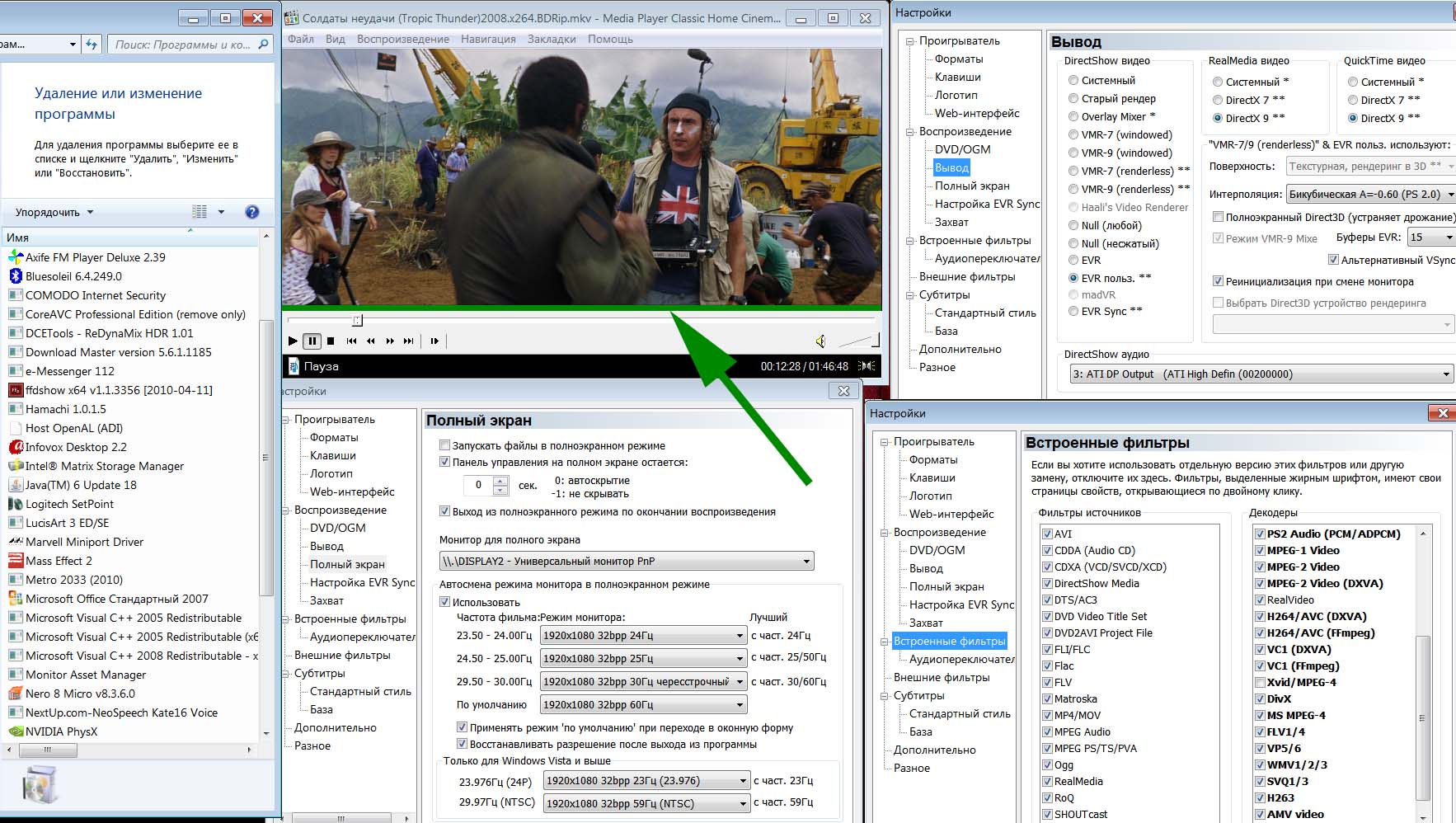
Task: Open the DirectShow аудио output dropdown
Action: tap(1261, 374)
